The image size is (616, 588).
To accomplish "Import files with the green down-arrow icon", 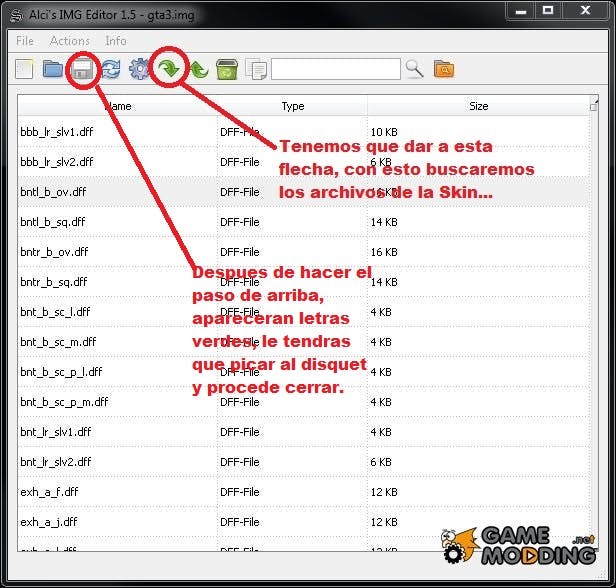I will (169, 68).
